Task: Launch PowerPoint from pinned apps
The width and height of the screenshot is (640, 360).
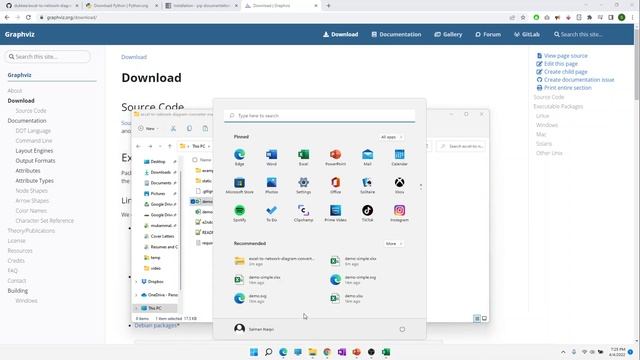Action: (x=336, y=157)
